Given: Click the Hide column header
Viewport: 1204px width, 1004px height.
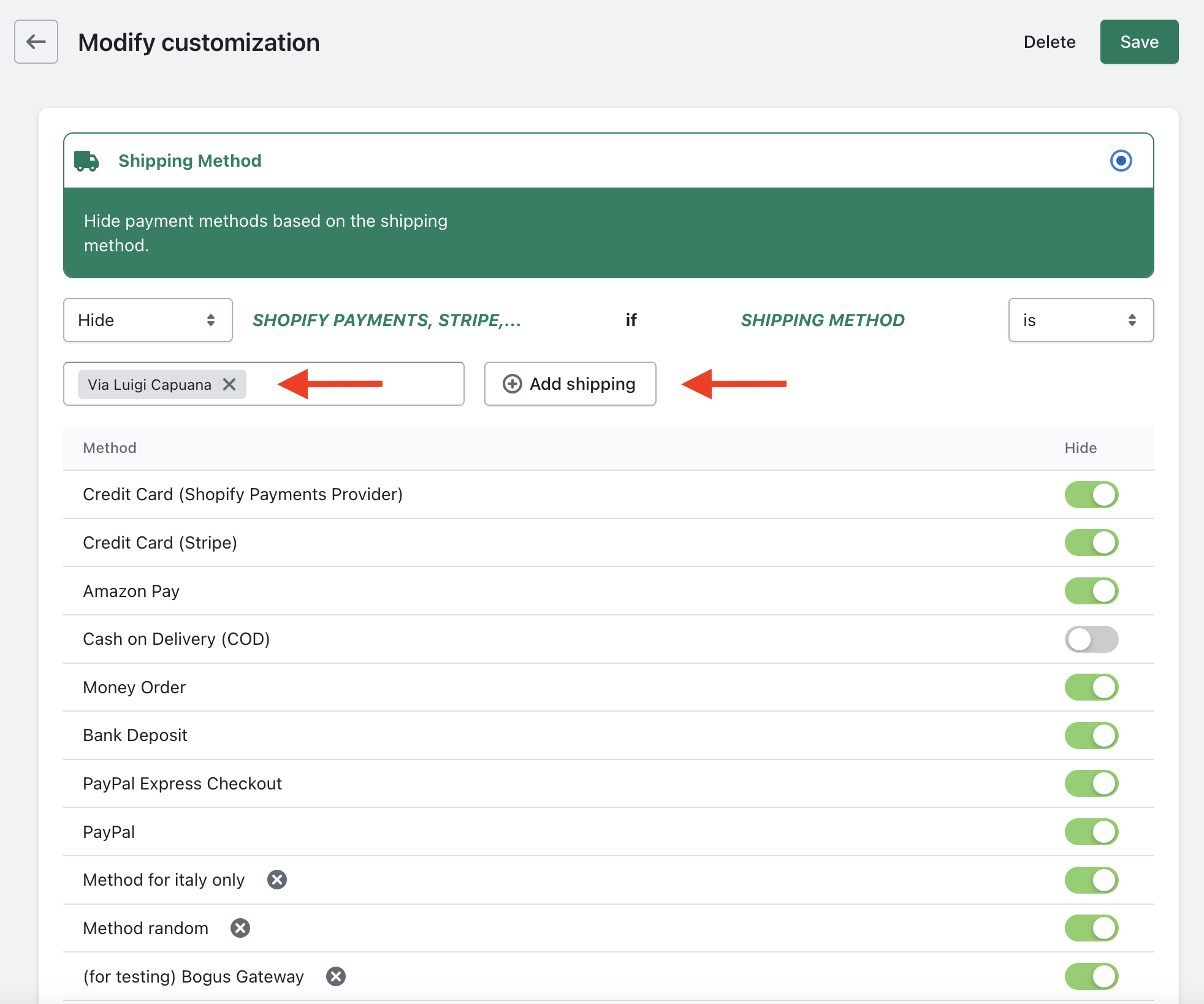Looking at the screenshot, I should [x=1081, y=448].
